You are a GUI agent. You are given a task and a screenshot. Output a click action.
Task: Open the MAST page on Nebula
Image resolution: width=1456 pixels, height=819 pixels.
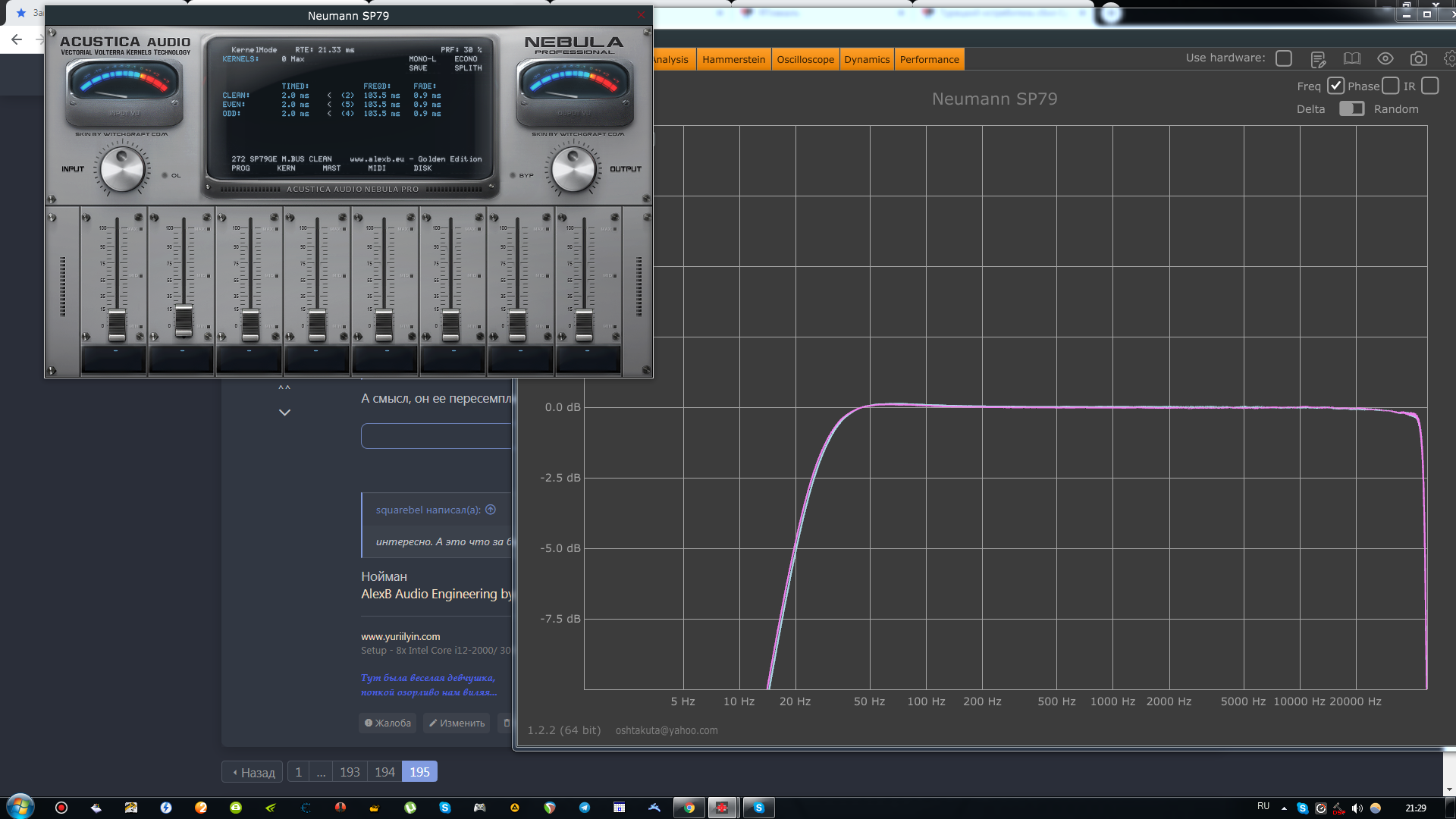point(331,168)
